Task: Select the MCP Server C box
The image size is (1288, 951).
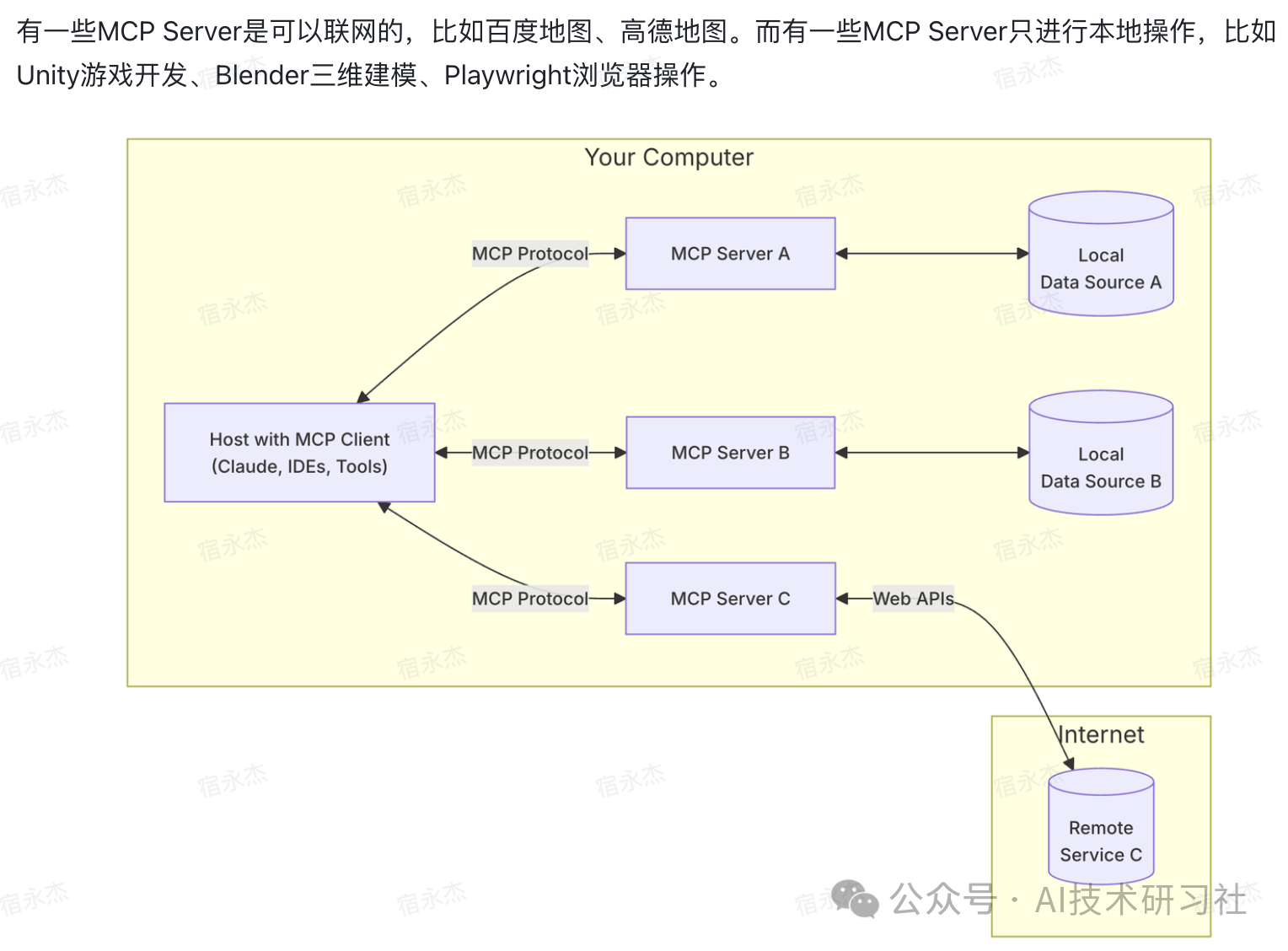Action: point(730,599)
